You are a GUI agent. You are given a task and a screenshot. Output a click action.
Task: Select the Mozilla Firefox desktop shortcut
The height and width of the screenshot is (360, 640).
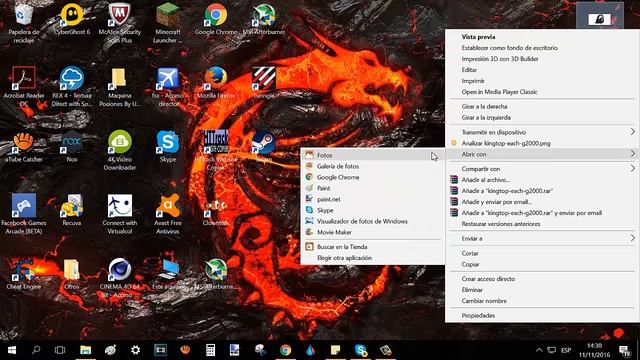(216, 83)
